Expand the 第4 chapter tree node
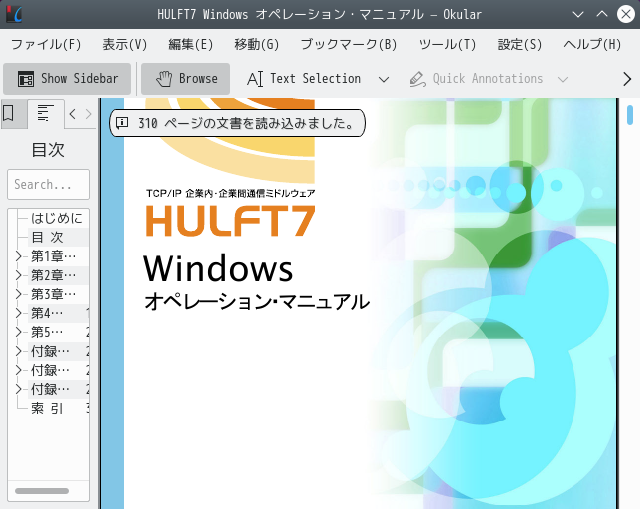 [18, 313]
